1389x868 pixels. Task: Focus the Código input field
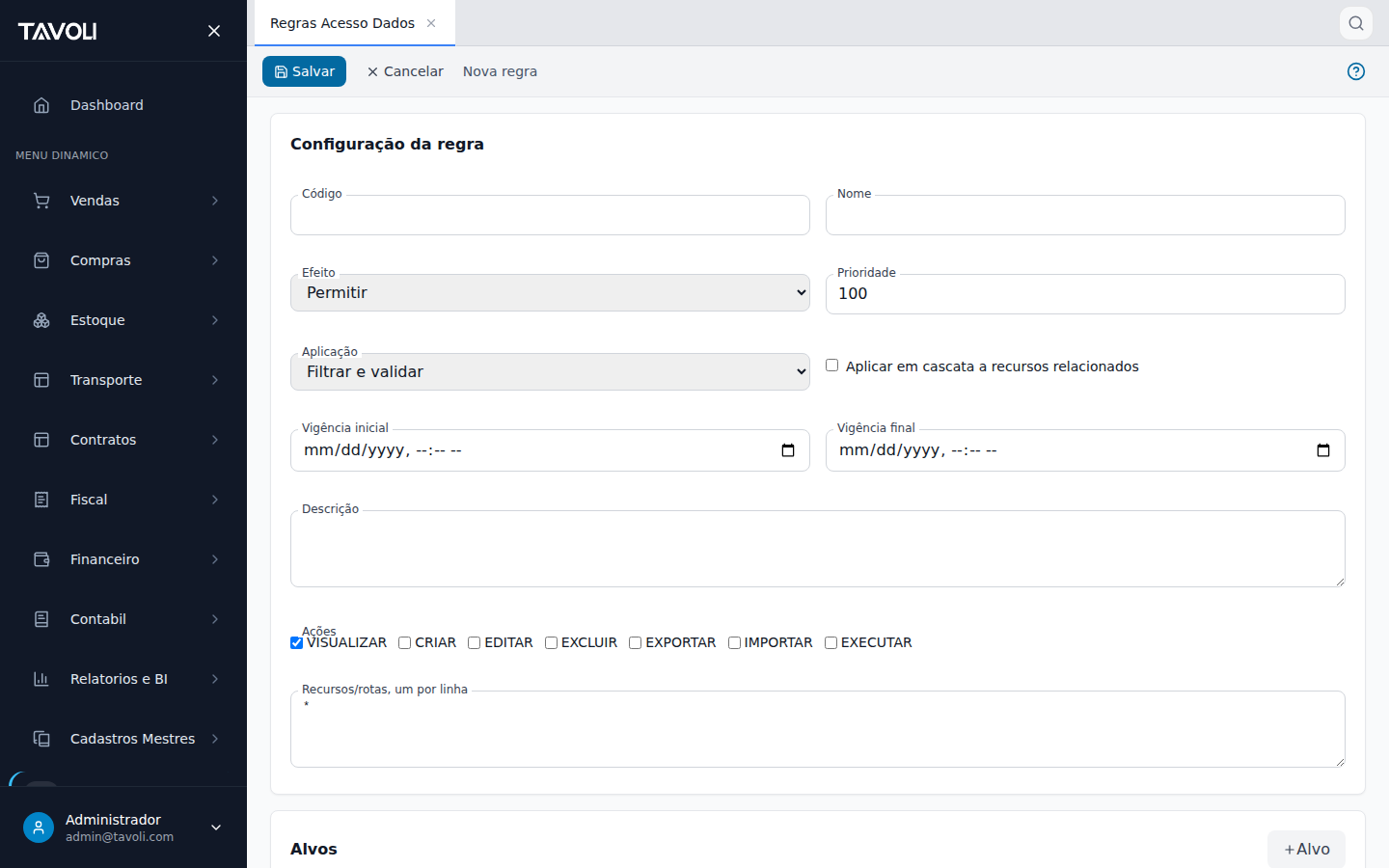[550, 215]
